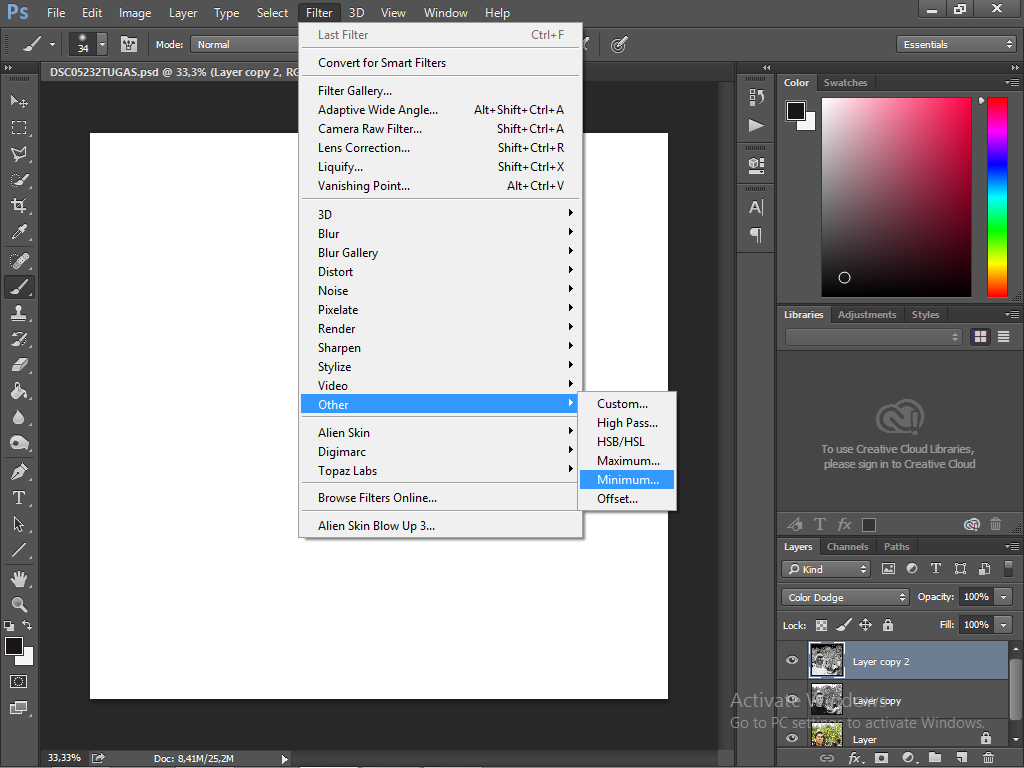This screenshot has height=768, width=1024.
Task: Add a layer style via fx icon
Action: (x=855, y=758)
